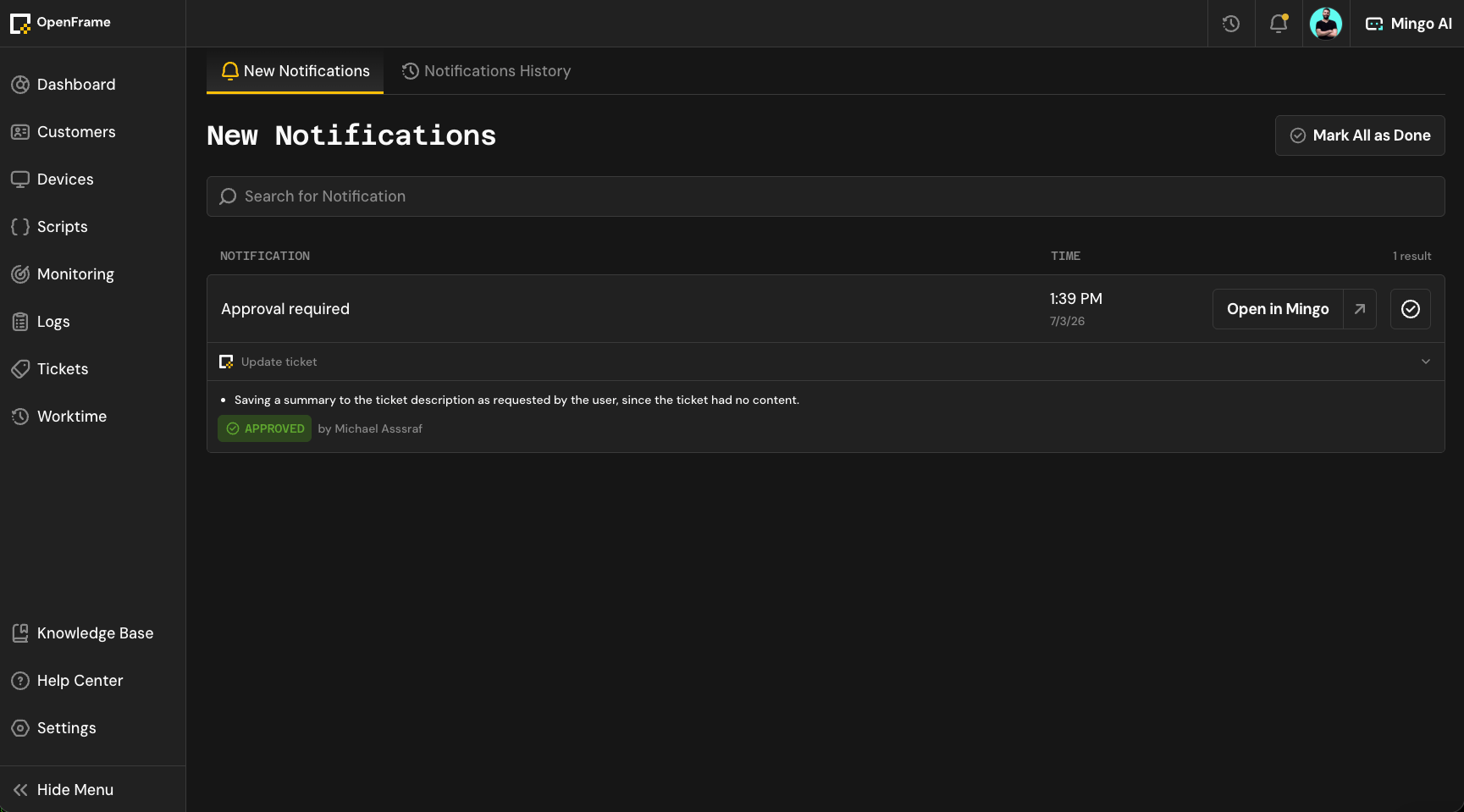The height and width of the screenshot is (812, 1464).
Task: Open the notification bell in top bar
Action: (1279, 24)
